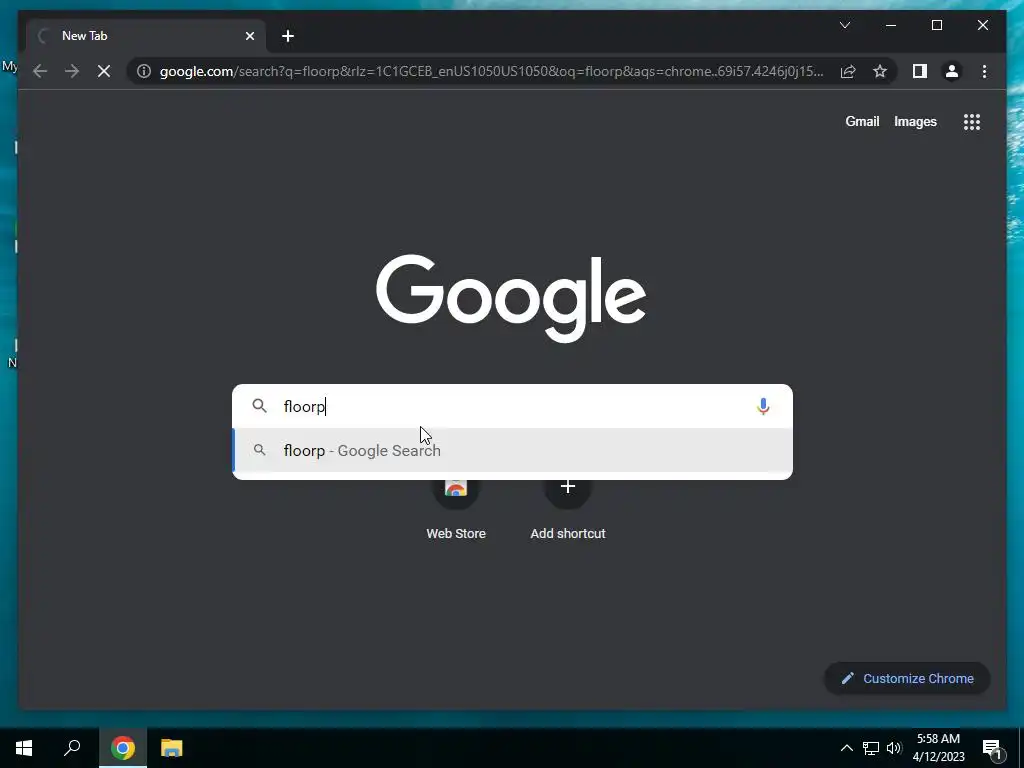Maximize the Chrome window

[x=936, y=25]
